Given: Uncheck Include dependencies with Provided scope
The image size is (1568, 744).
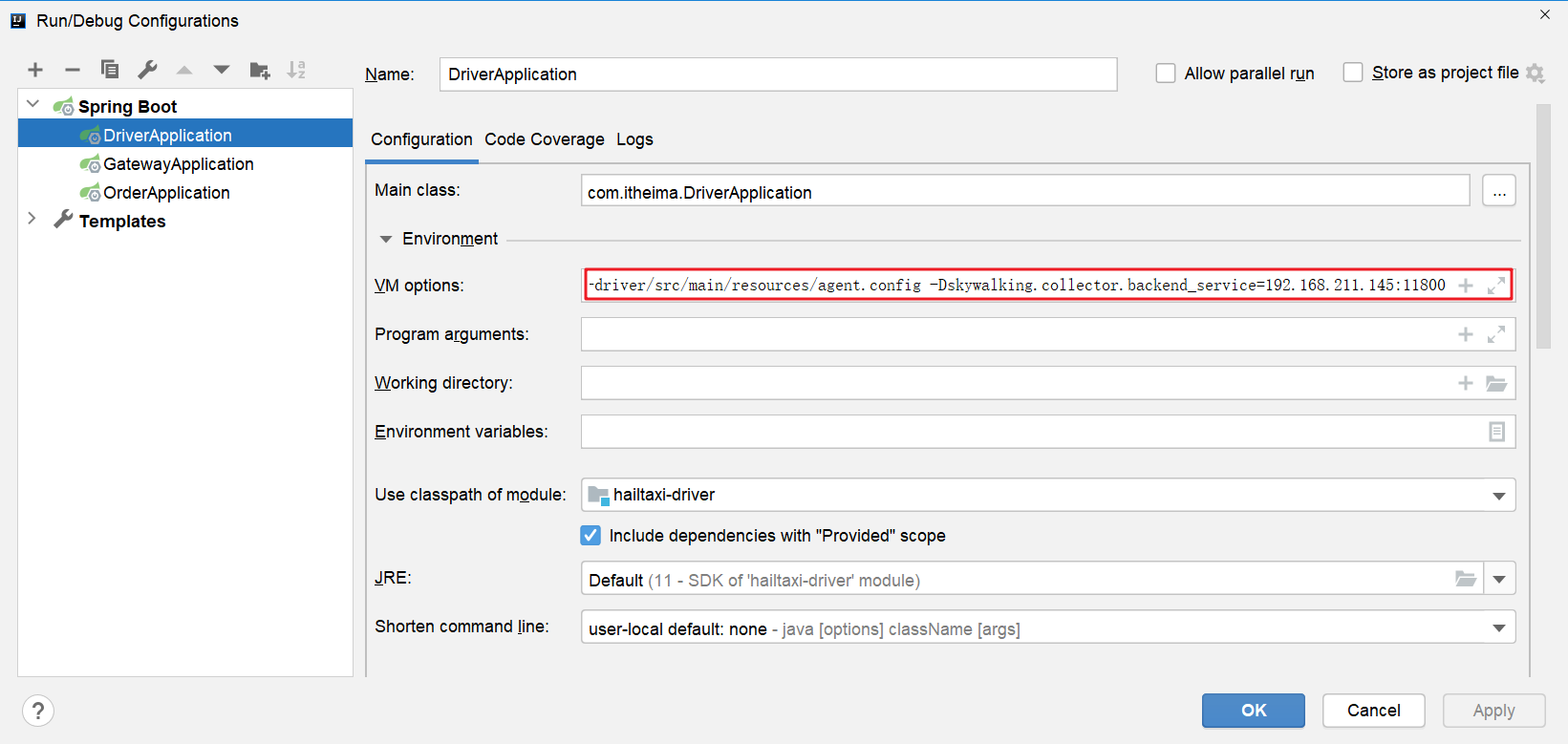Looking at the screenshot, I should coord(591,536).
